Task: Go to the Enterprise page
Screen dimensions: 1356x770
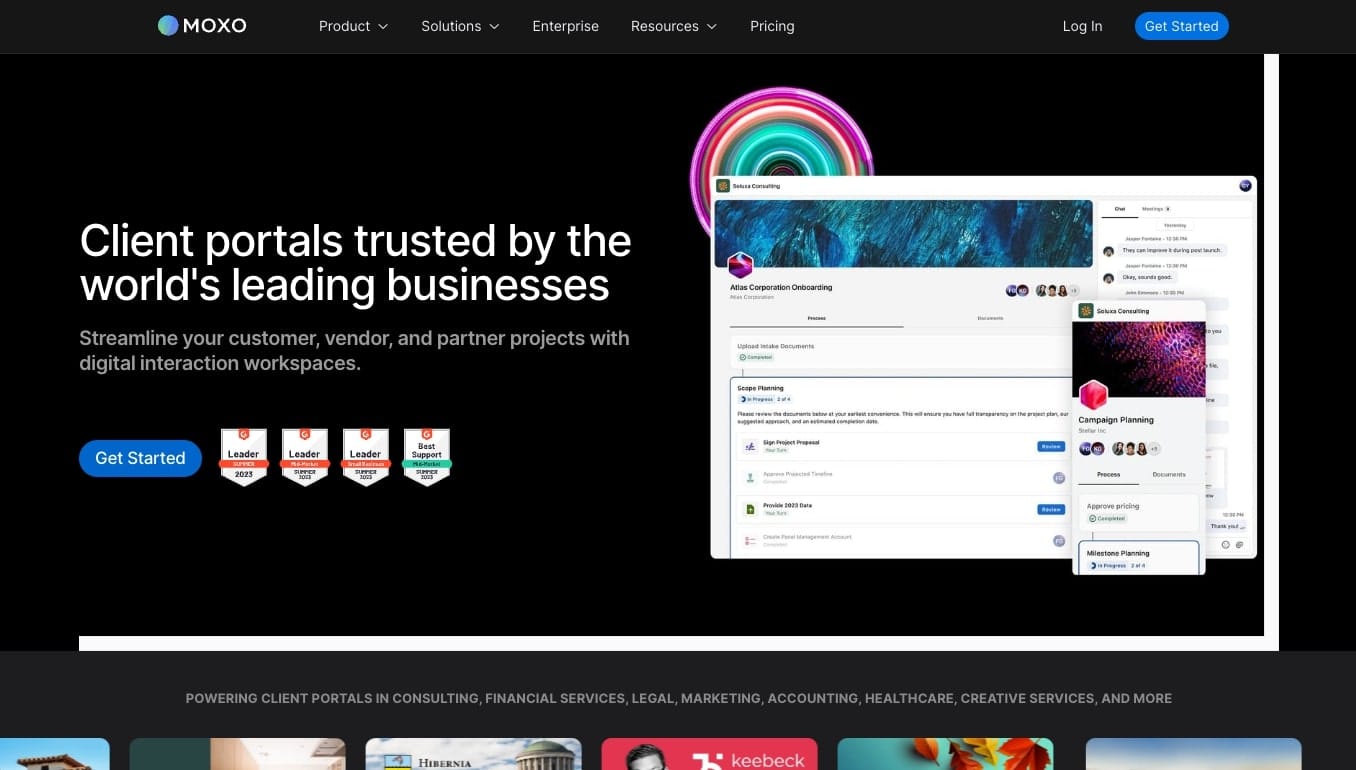Action: pos(565,26)
